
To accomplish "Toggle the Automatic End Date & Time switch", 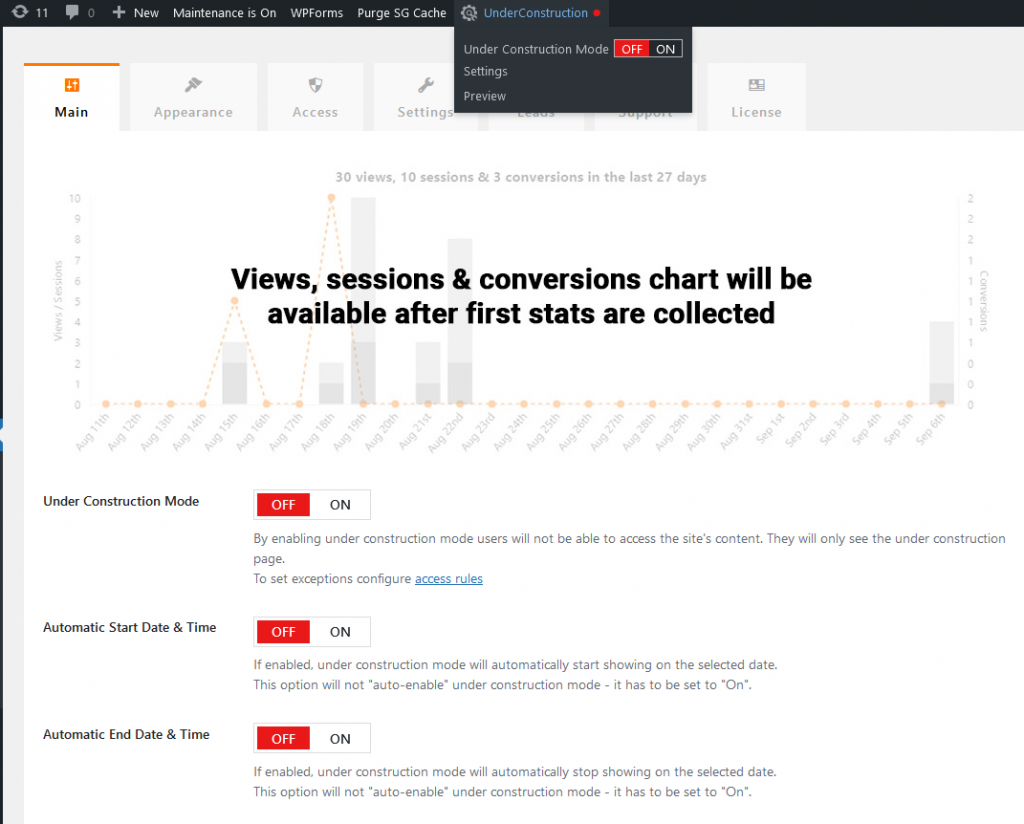I will (x=312, y=738).
